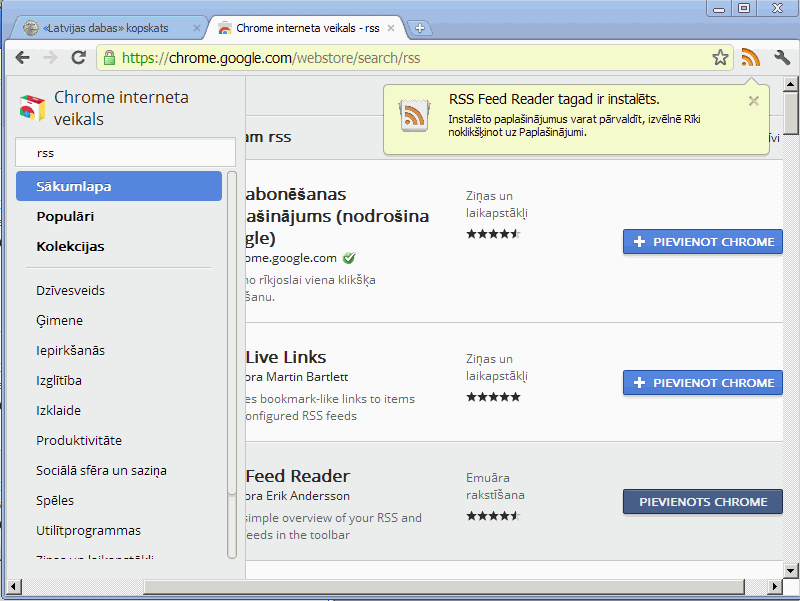Open the Iepirkšanās category
This screenshot has width=800, height=601.
(x=70, y=350)
